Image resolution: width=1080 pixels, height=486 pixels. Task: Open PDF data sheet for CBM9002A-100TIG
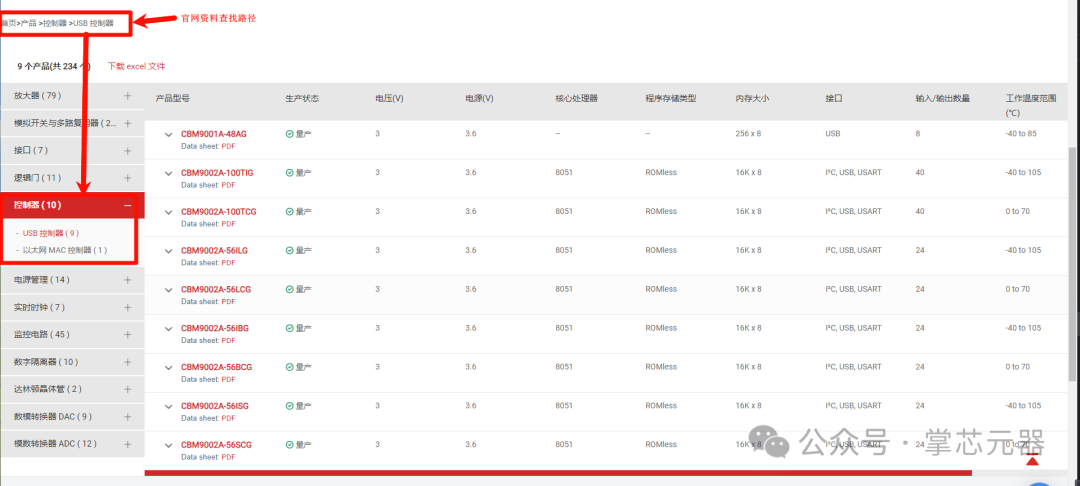[x=229, y=184]
